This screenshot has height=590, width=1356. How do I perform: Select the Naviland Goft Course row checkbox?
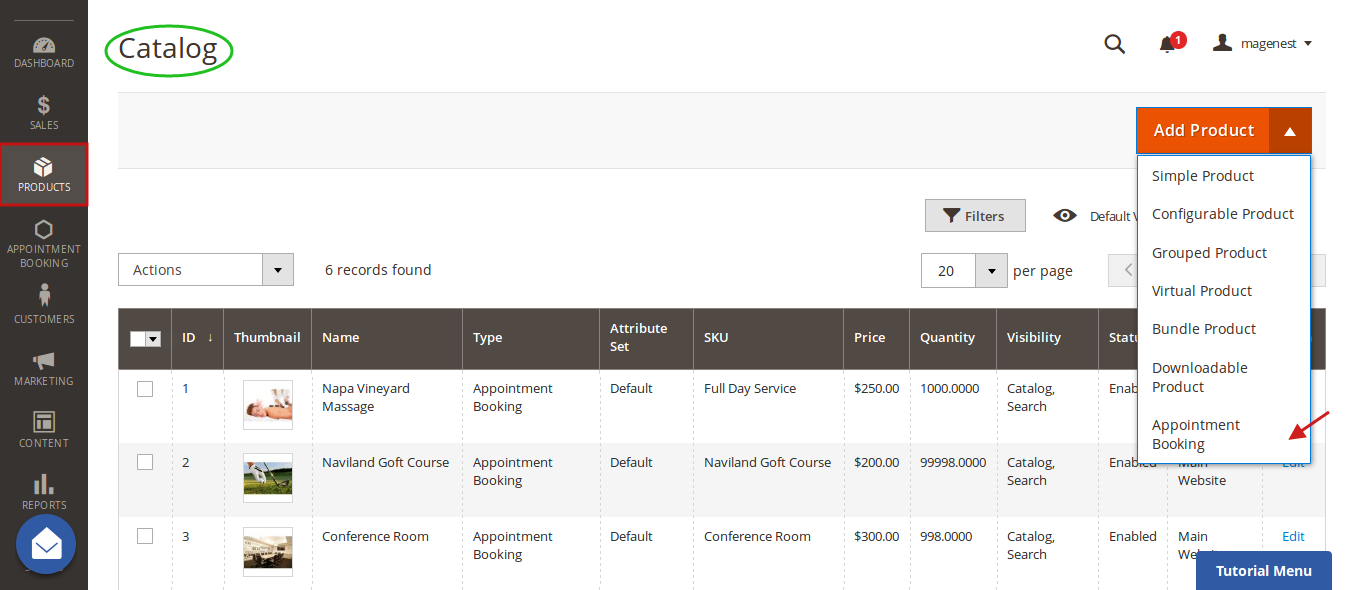pyautogui.click(x=145, y=462)
